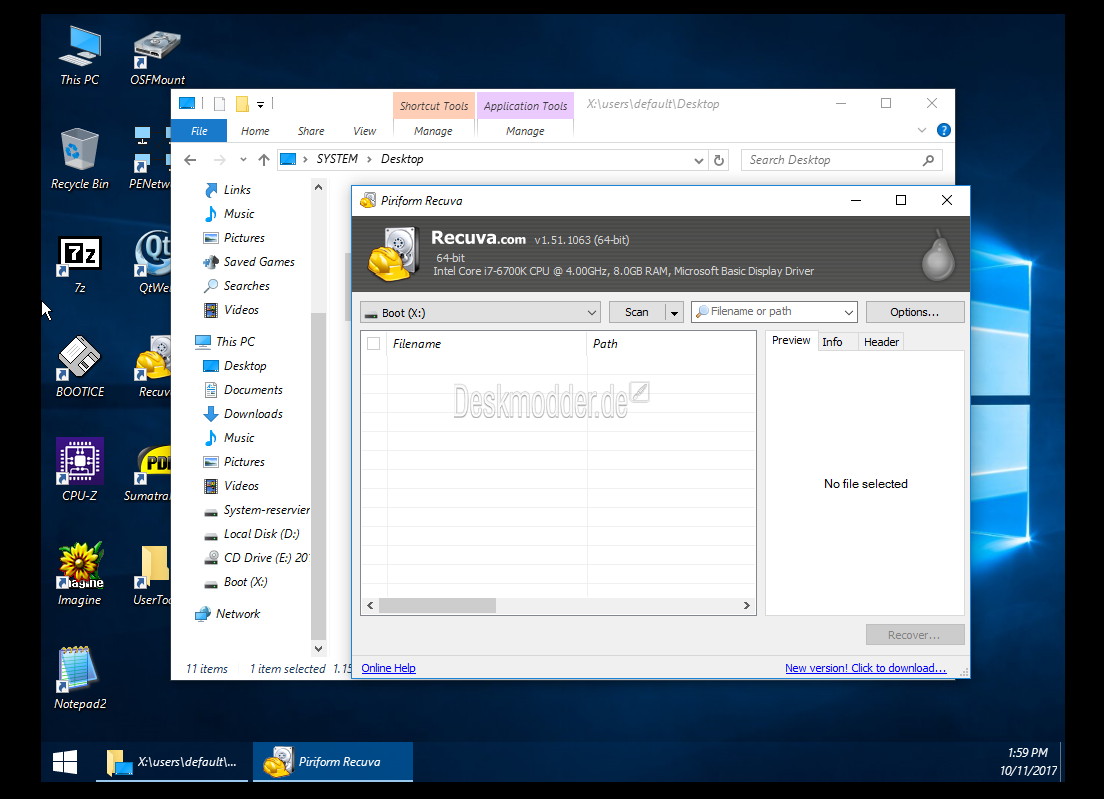Go up one folder level in Explorer
Image resolution: width=1104 pixels, height=799 pixels.
point(264,160)
